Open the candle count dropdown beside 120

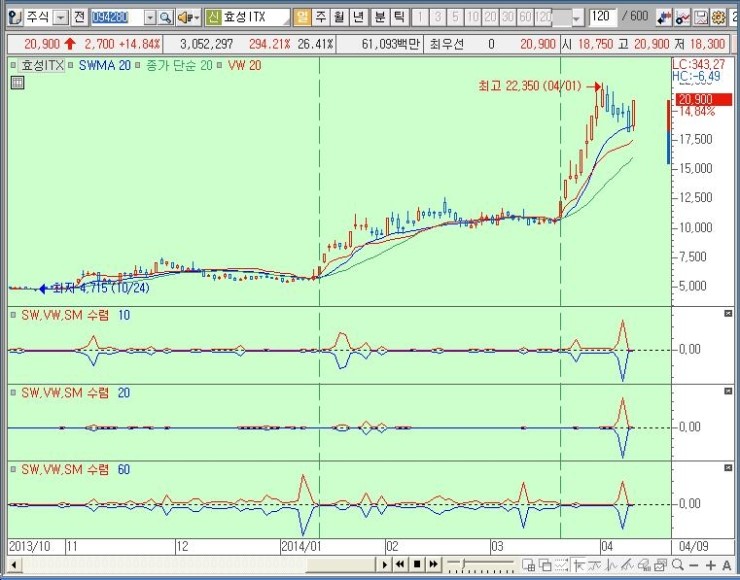[x=576, y=18]
